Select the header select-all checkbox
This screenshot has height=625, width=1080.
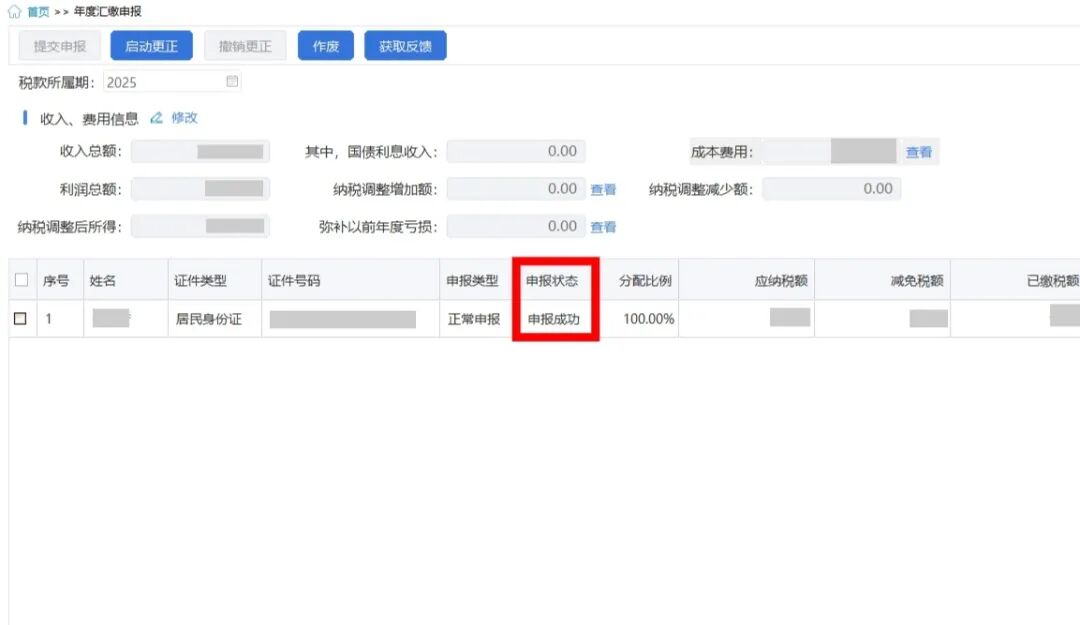click(21, 281)
